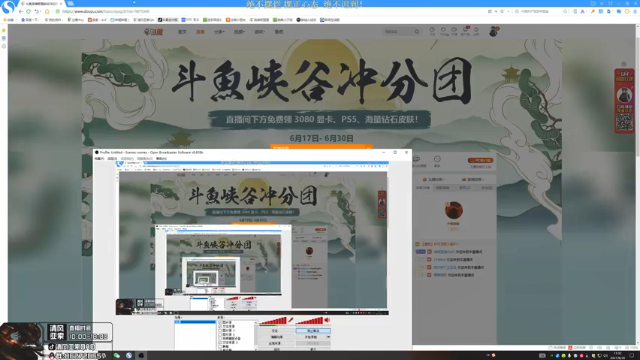Click the OBS 停止串流 button
640x360 pixels.
pos(313,331)
